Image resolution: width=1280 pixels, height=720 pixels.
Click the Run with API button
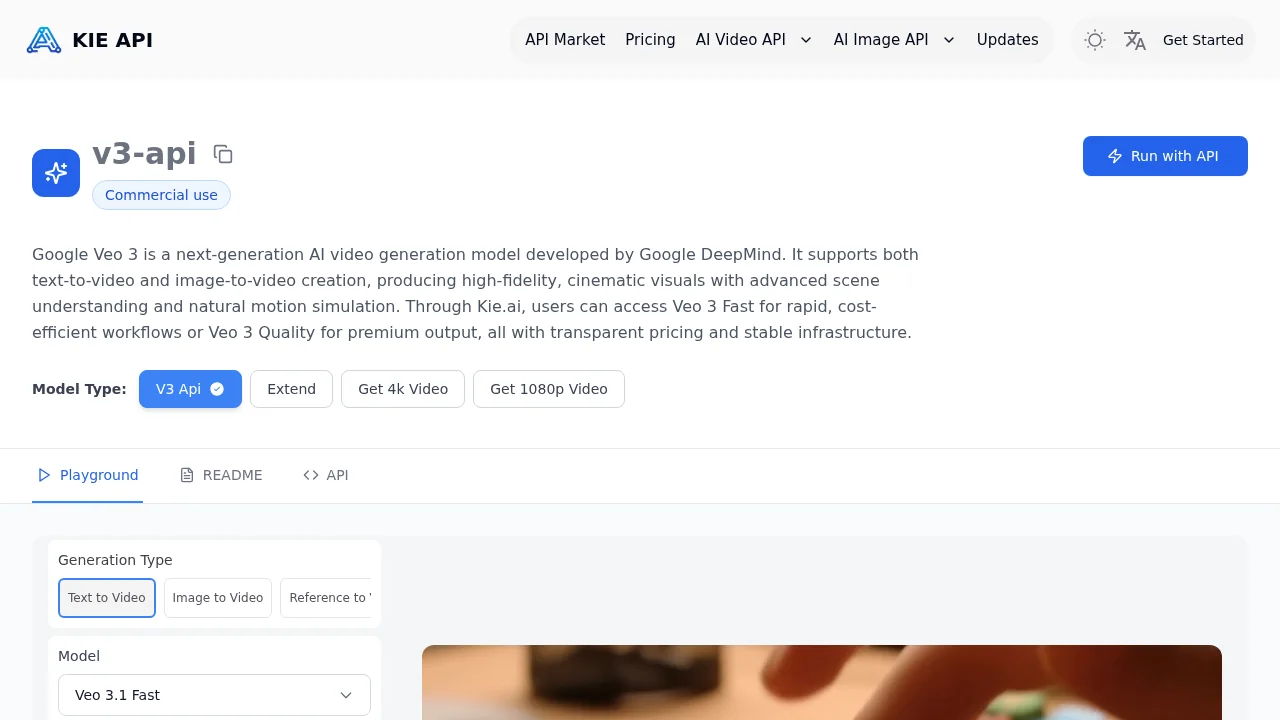pyautogui.click(x=1165, y=156)
